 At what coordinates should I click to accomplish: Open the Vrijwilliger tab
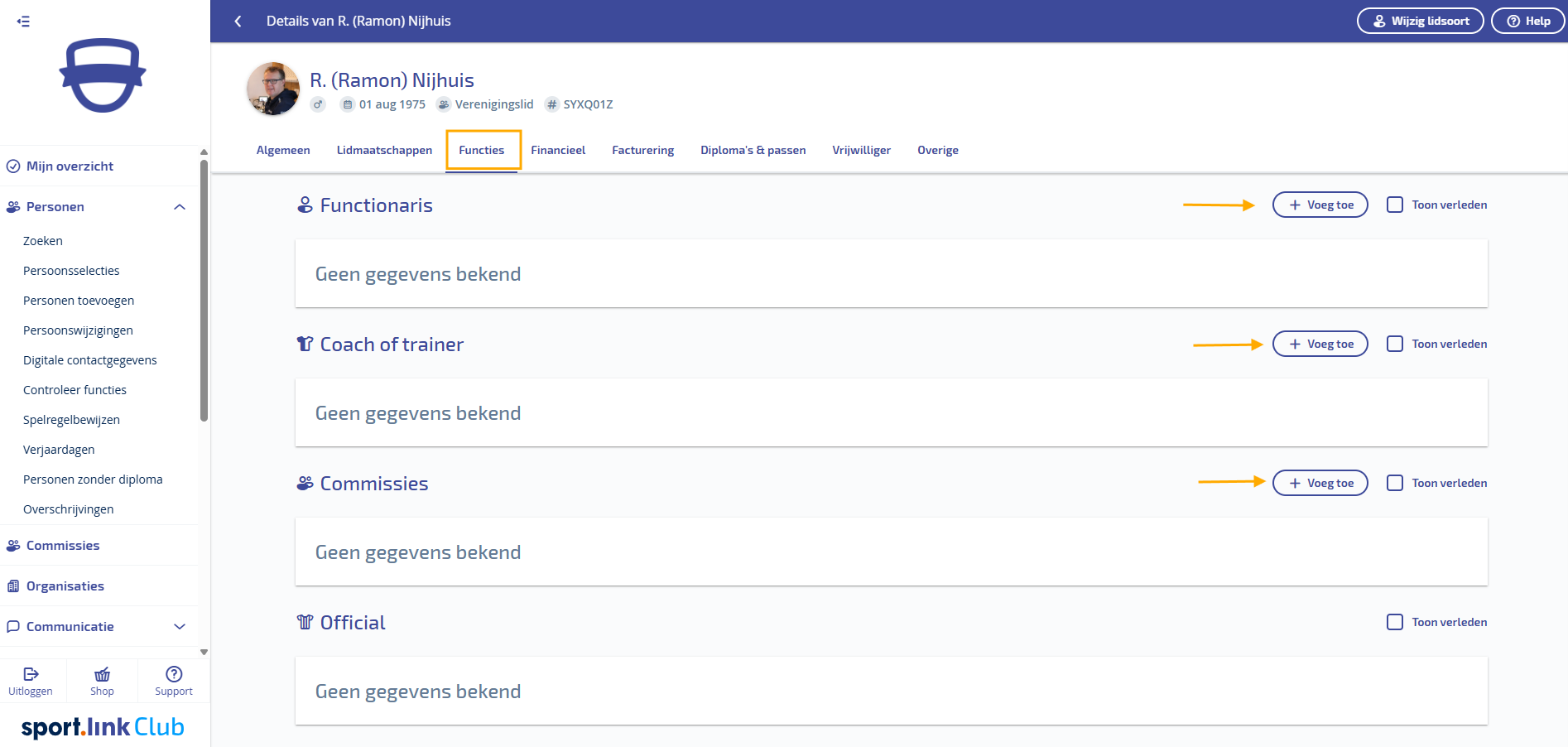(x=862, y=151)
